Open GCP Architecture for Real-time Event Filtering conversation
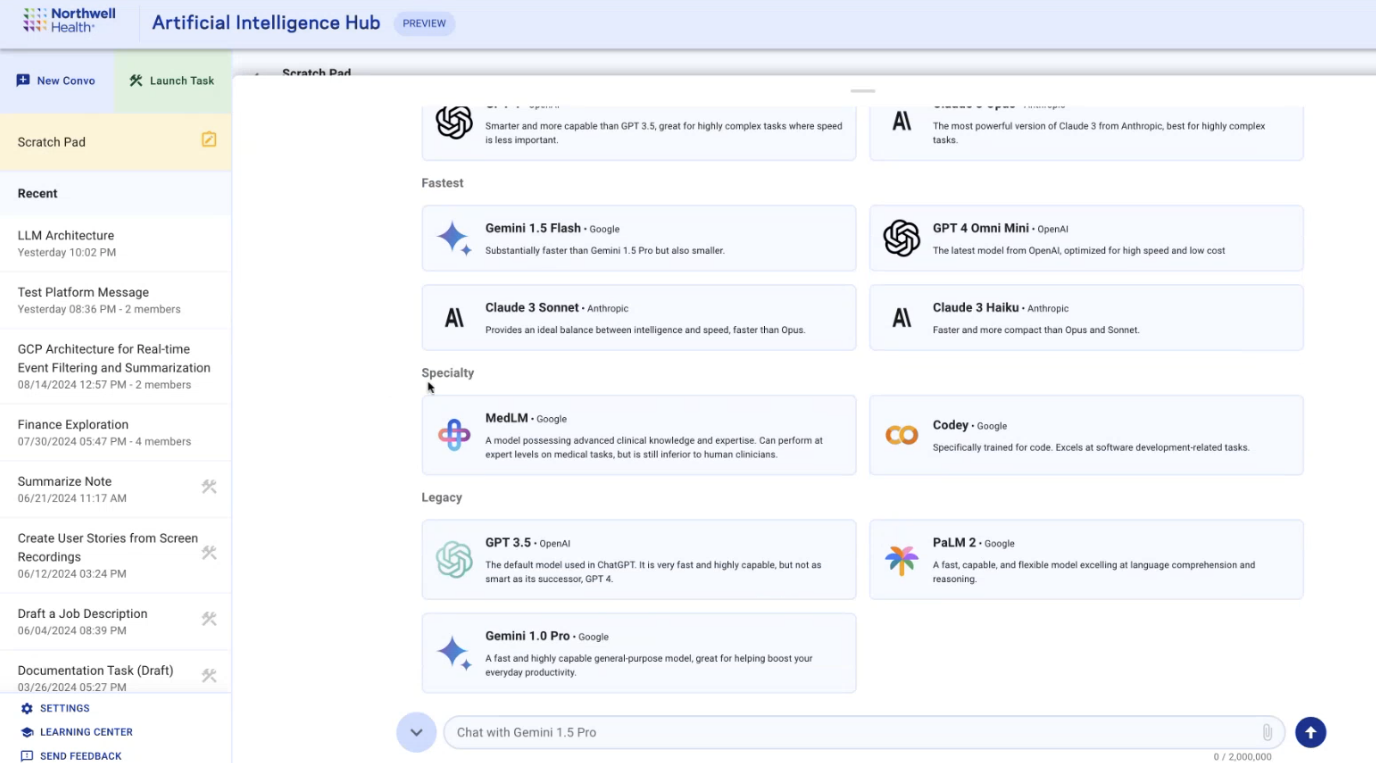Screen dimensions: 1376x763 116,366
